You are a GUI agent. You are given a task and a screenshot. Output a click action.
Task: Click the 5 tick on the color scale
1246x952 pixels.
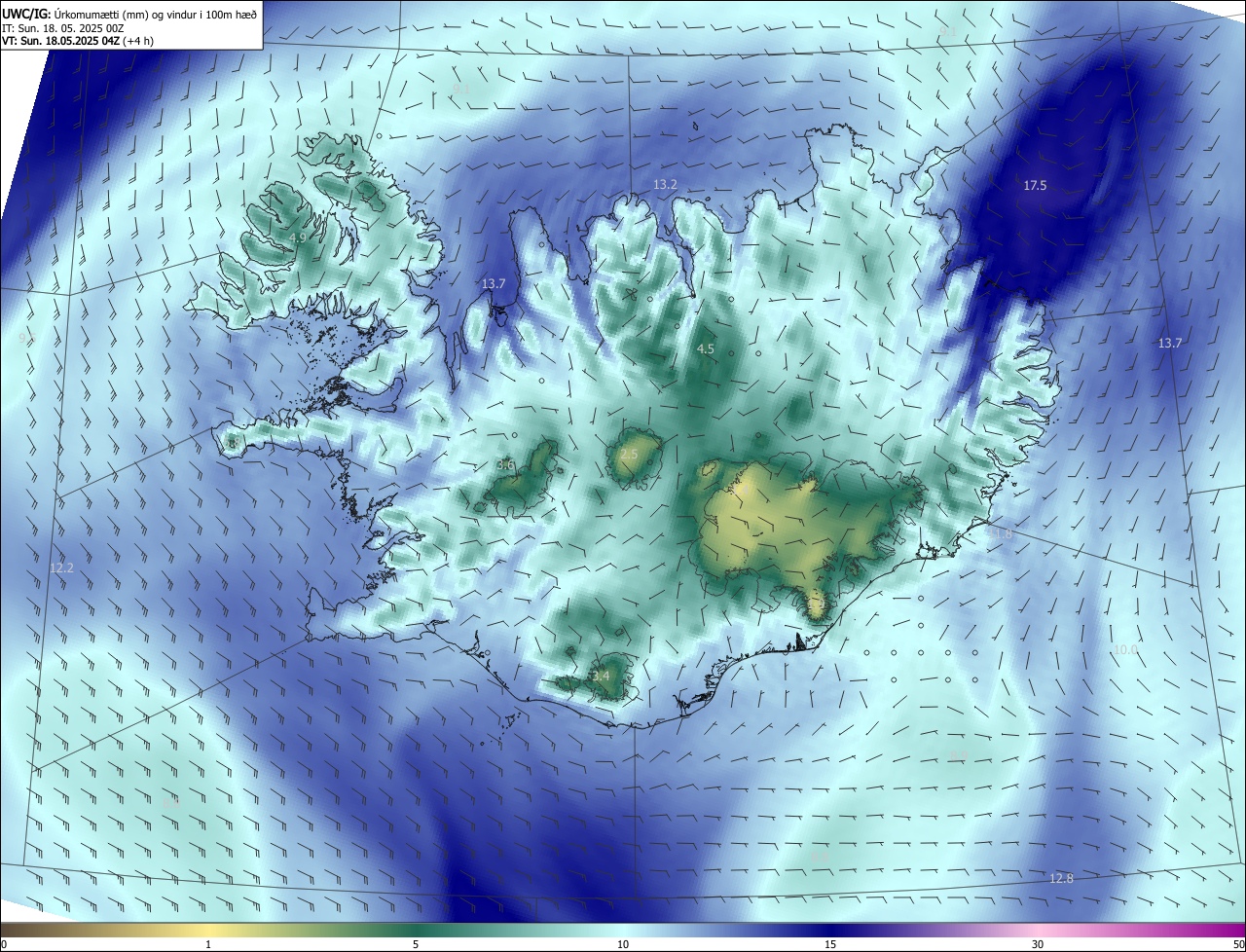[416, 944]
